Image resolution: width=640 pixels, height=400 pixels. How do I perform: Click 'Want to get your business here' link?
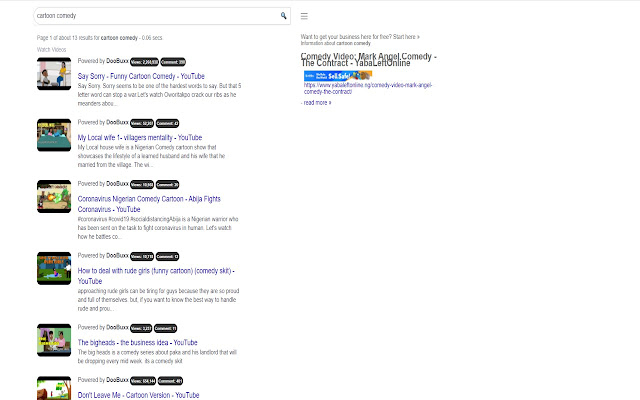coord(360,37)
